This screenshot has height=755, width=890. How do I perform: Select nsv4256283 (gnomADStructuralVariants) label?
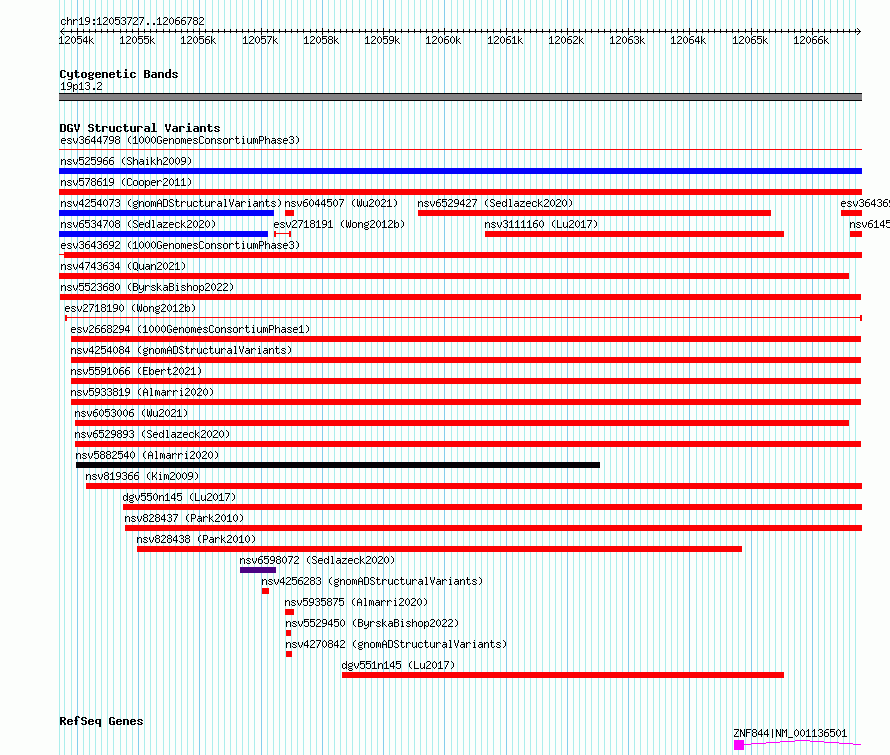[372, 581]
